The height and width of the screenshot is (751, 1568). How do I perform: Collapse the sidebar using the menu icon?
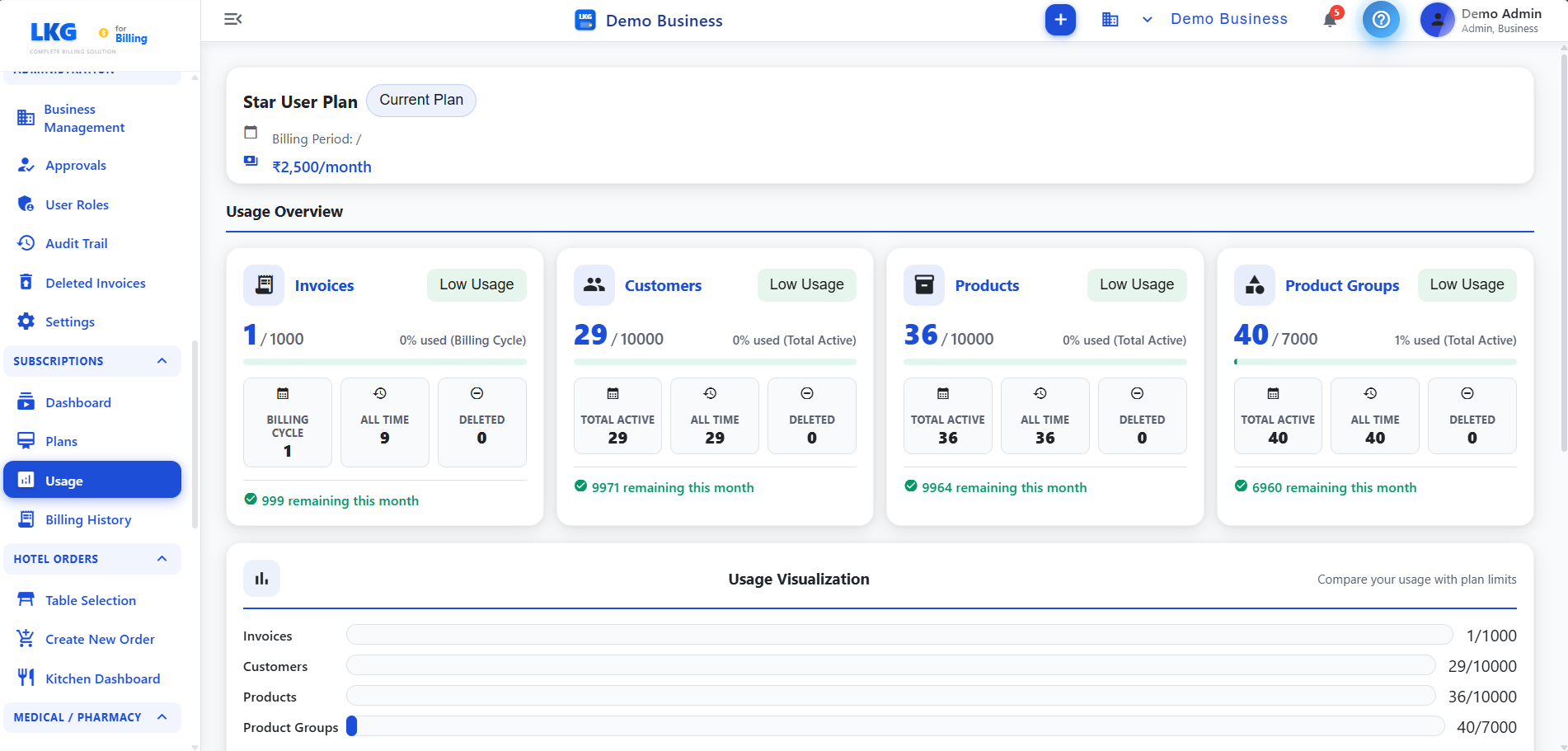[232, 19]
